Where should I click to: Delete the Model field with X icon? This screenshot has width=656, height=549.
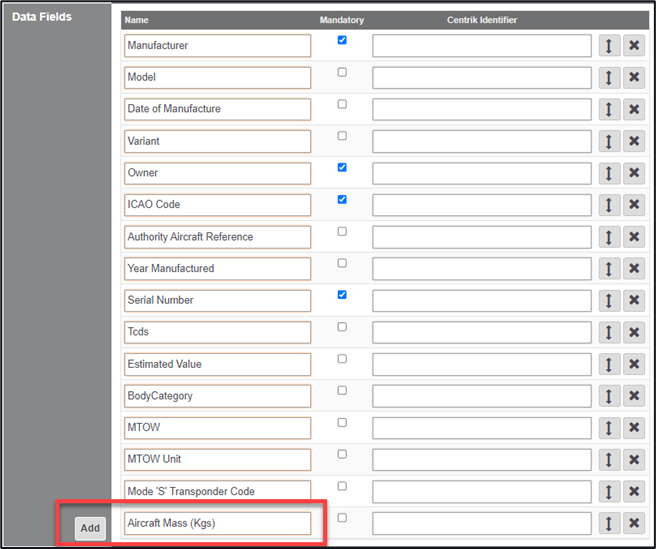pyautogui.click(x=634, y=78)
